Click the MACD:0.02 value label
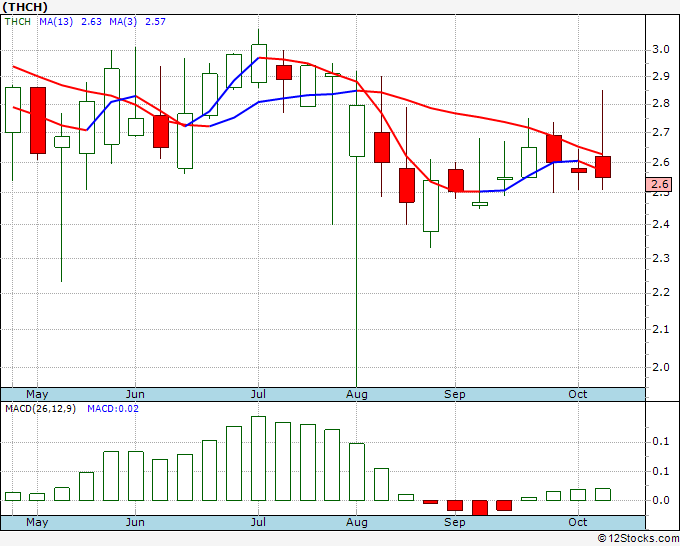The height and width of the screenshot is (546, 680). (x=113, y=409)
